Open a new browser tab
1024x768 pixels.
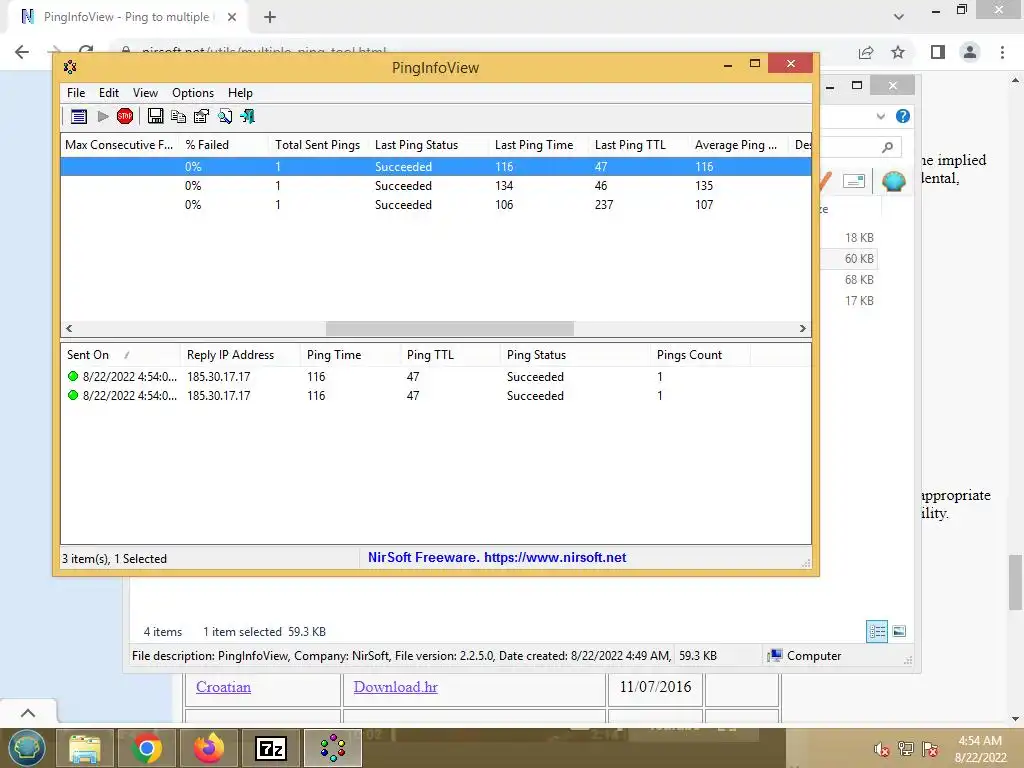coord(270,17)
